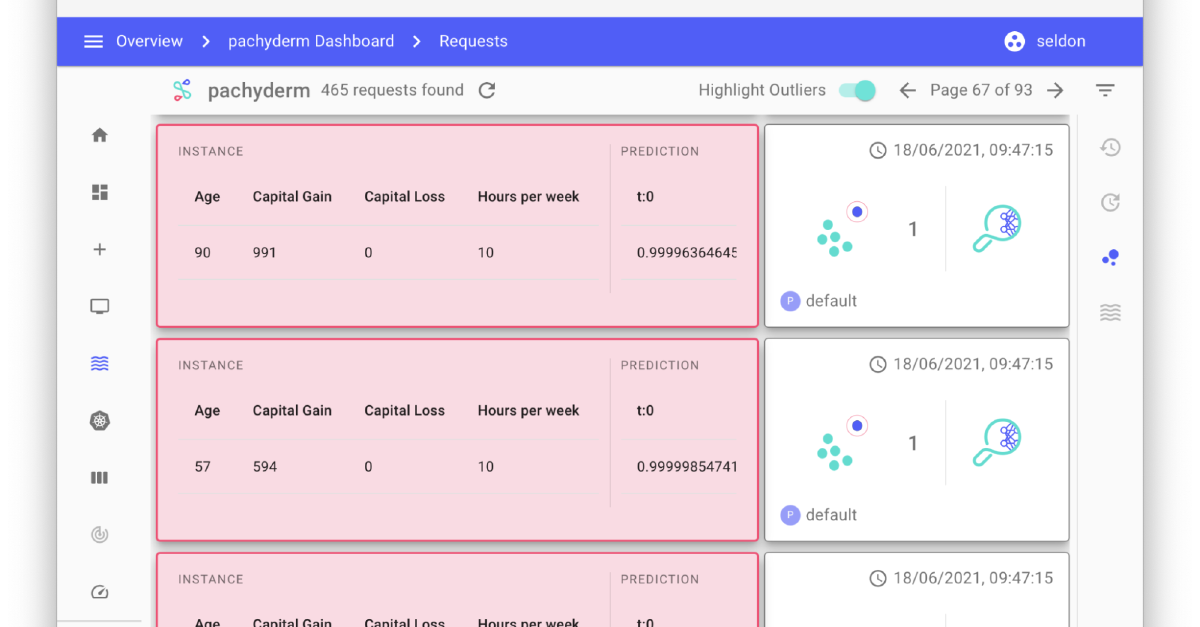
Task: Click the update clock icon in right panel
Action: pyautogui.click(x=1110, y=203)
